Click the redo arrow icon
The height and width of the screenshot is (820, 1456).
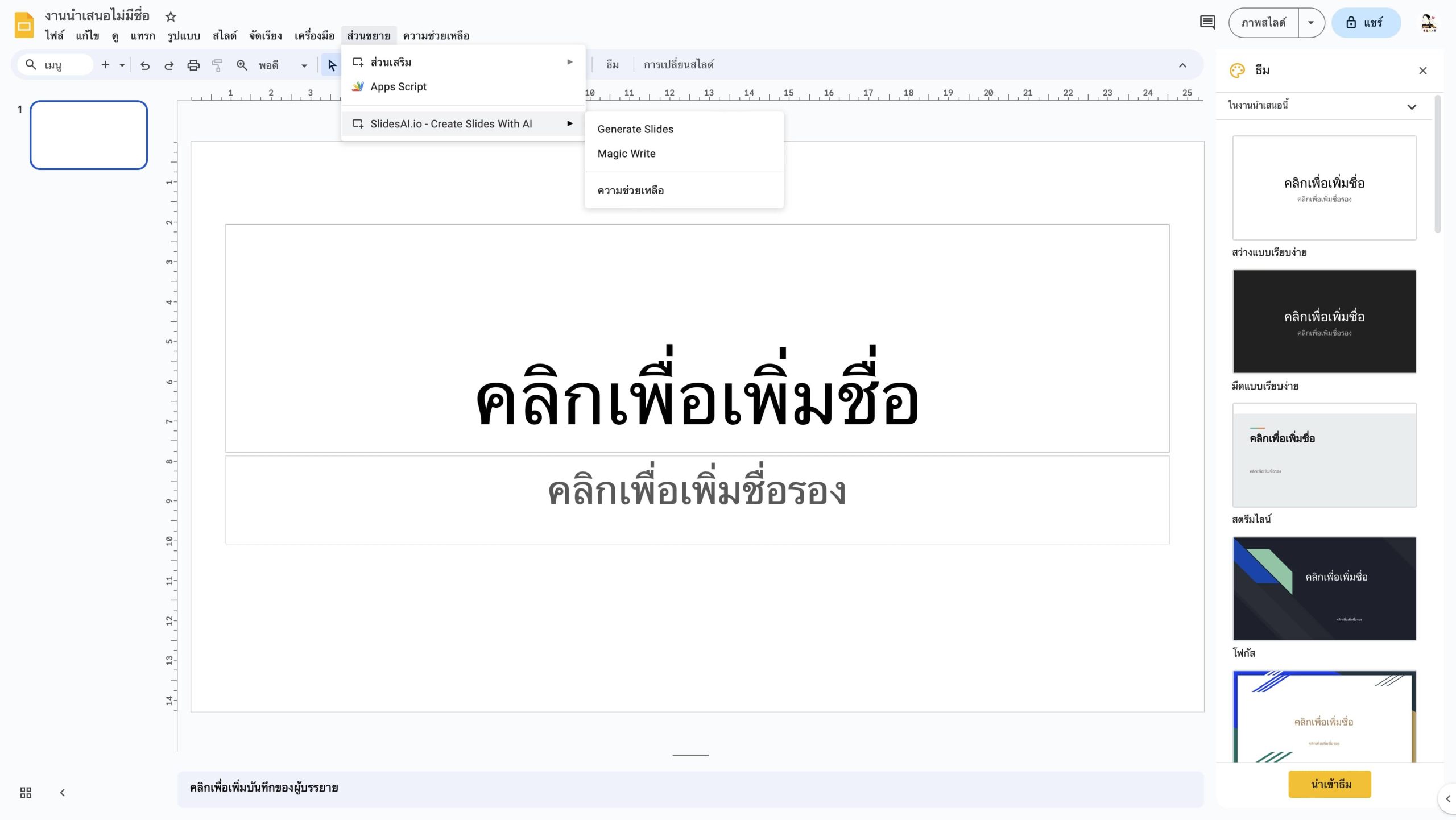pos(169,65)
